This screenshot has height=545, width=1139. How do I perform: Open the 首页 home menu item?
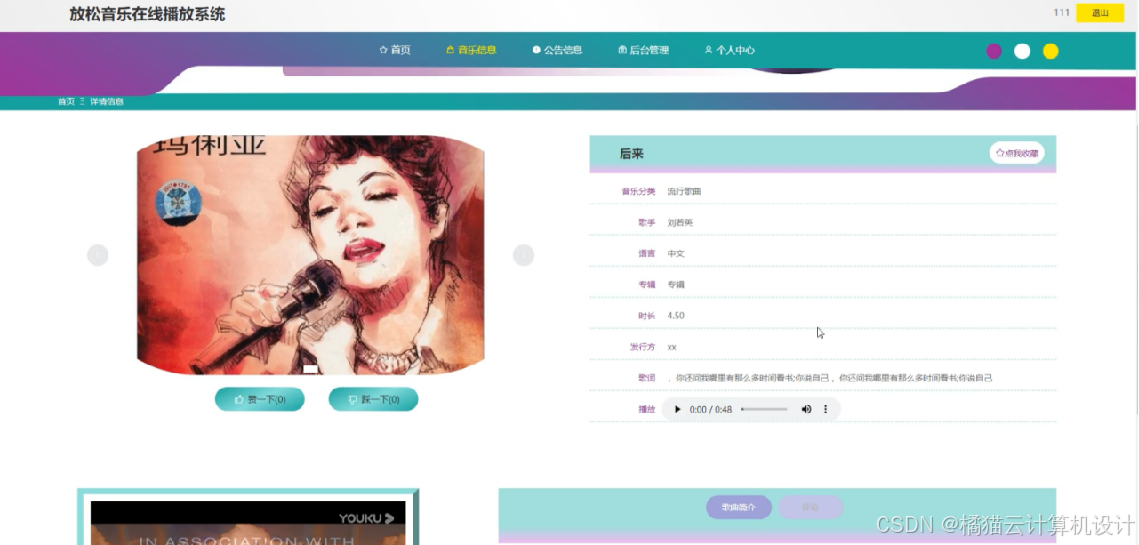(x=395, y=50)
